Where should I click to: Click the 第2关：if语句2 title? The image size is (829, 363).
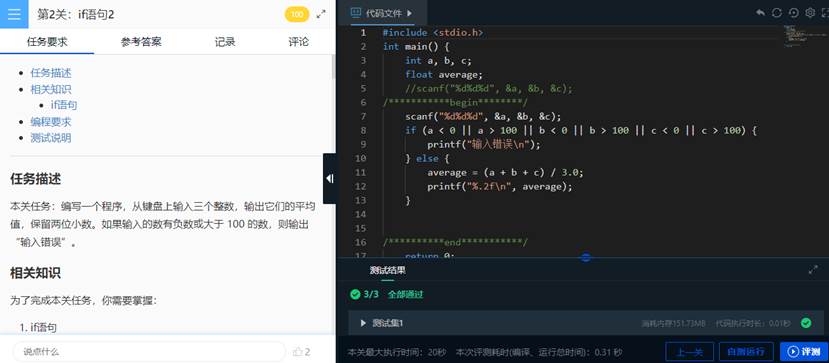point(76,14)
